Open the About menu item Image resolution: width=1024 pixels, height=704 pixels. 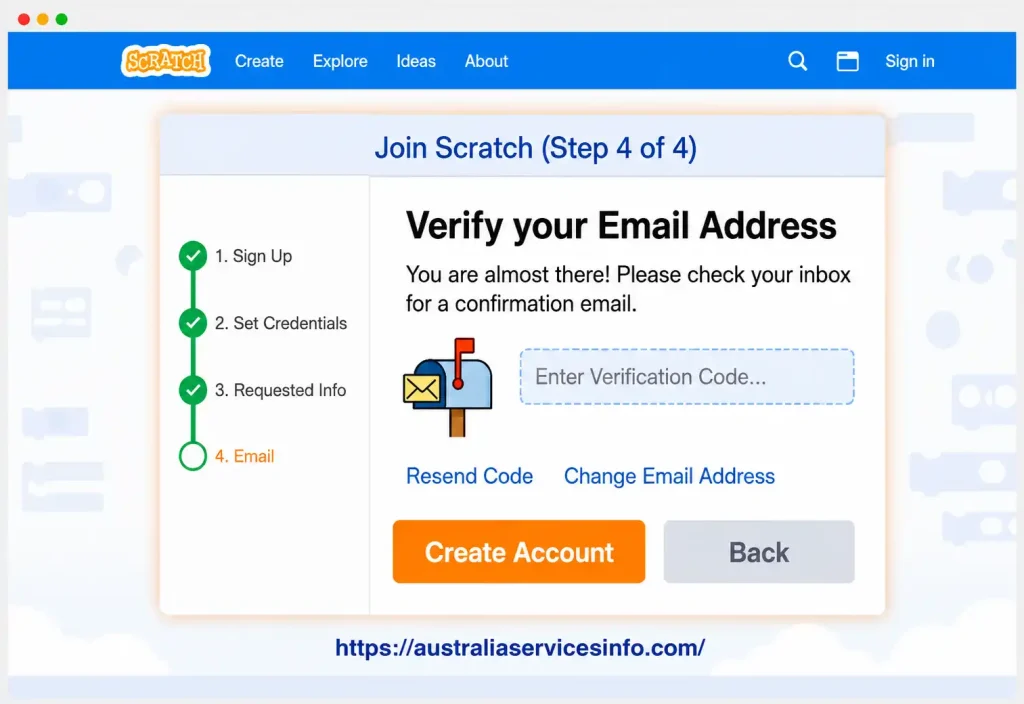487,61
